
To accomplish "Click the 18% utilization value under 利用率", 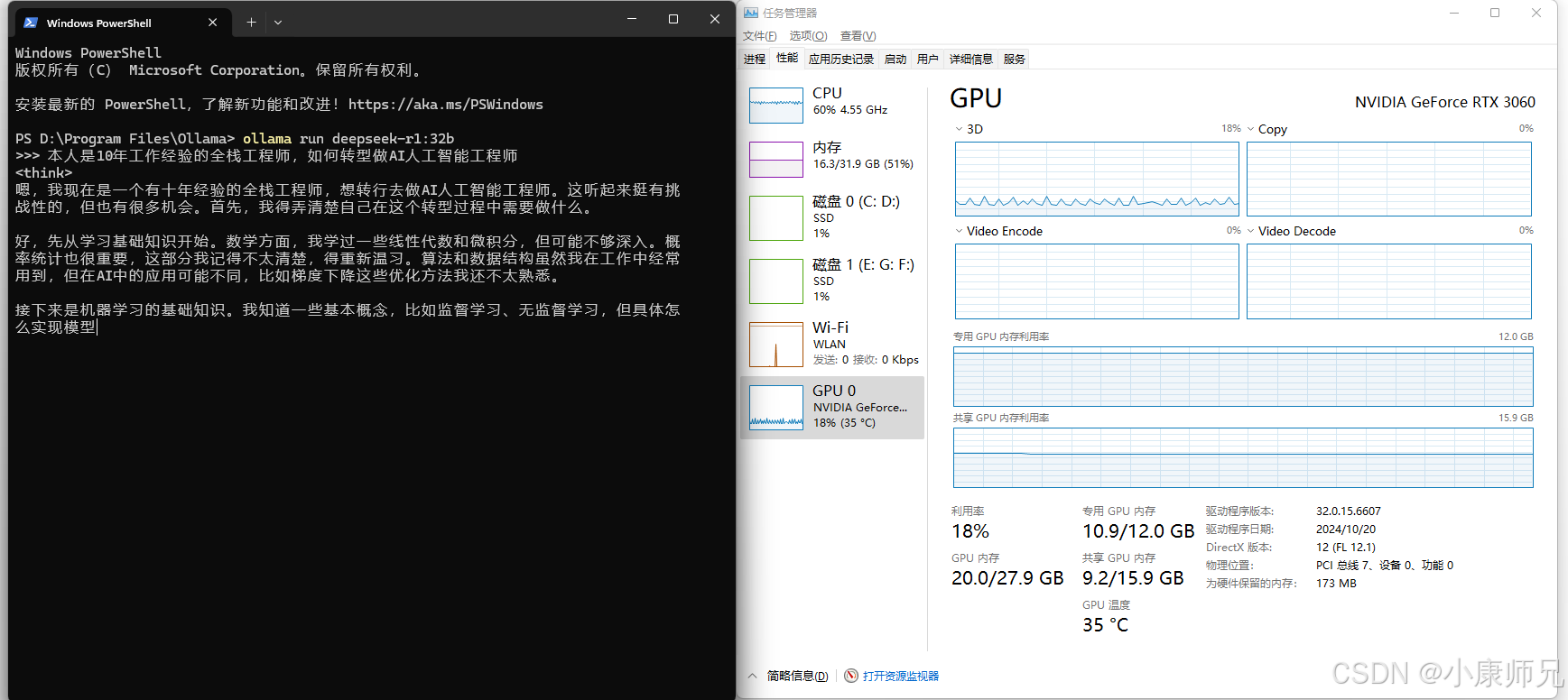I will [970, 531].
